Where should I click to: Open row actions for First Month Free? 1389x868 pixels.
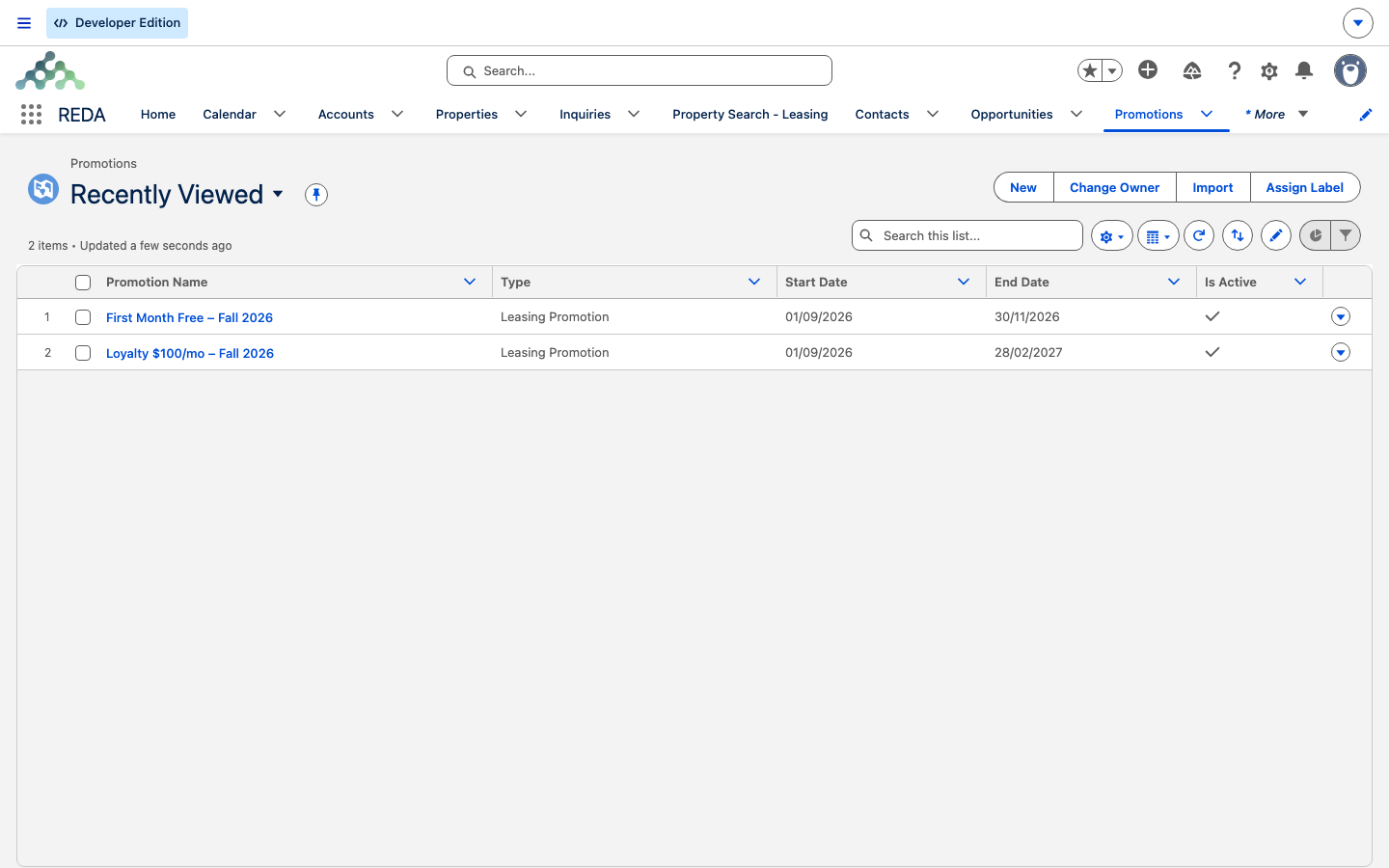click(x=1341, y=316)
